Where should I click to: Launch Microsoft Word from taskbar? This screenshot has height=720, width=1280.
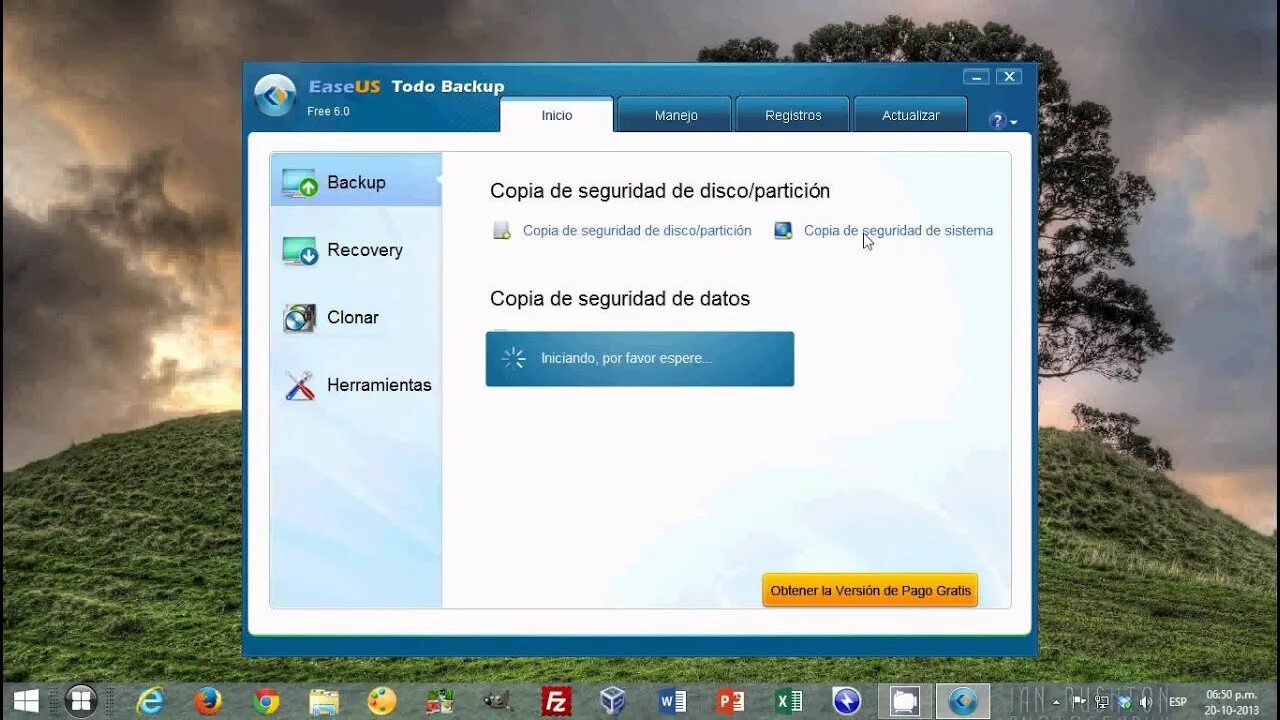click(672, 701)
